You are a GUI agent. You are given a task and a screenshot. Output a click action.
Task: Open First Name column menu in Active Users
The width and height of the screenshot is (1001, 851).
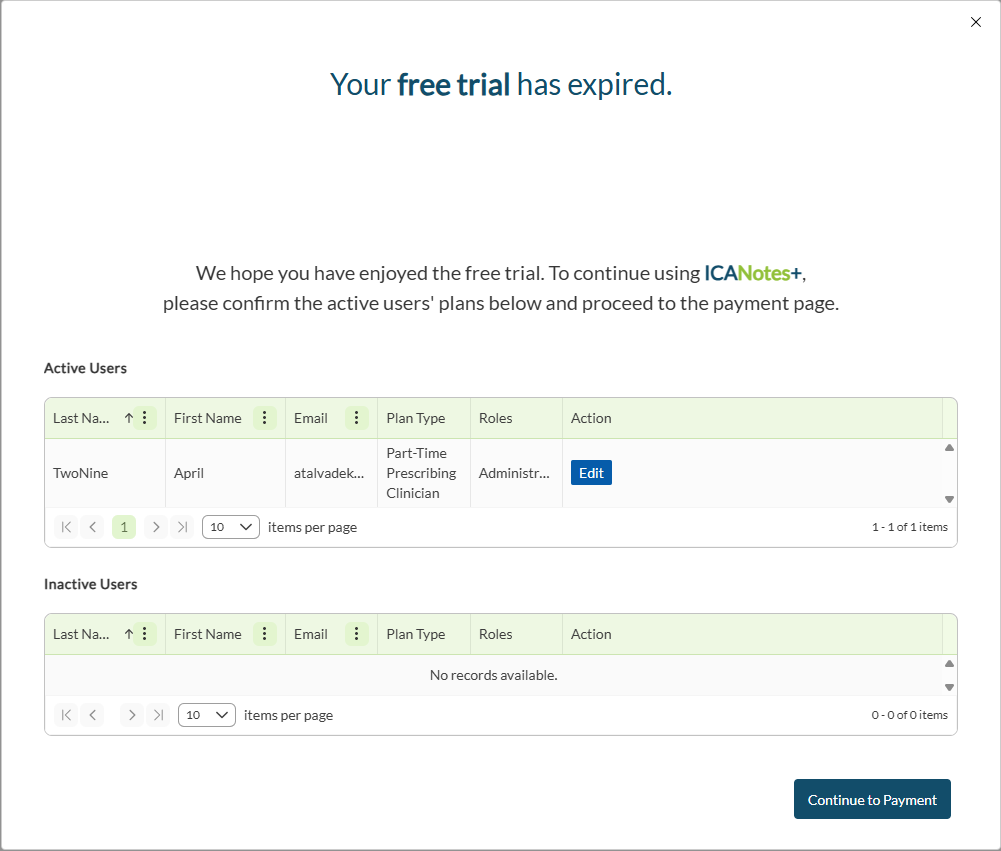[x=264, y=418]
